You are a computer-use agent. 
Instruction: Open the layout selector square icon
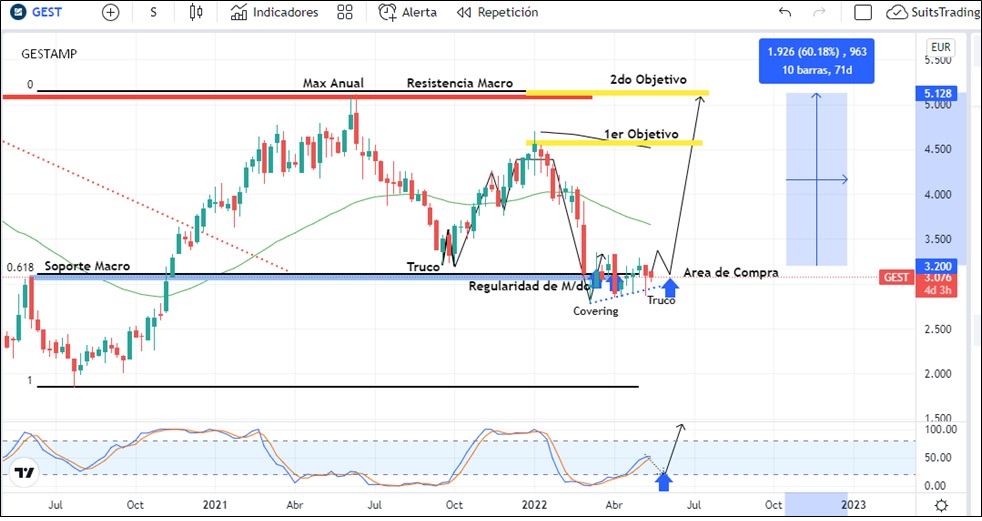[x=864, y=13]
